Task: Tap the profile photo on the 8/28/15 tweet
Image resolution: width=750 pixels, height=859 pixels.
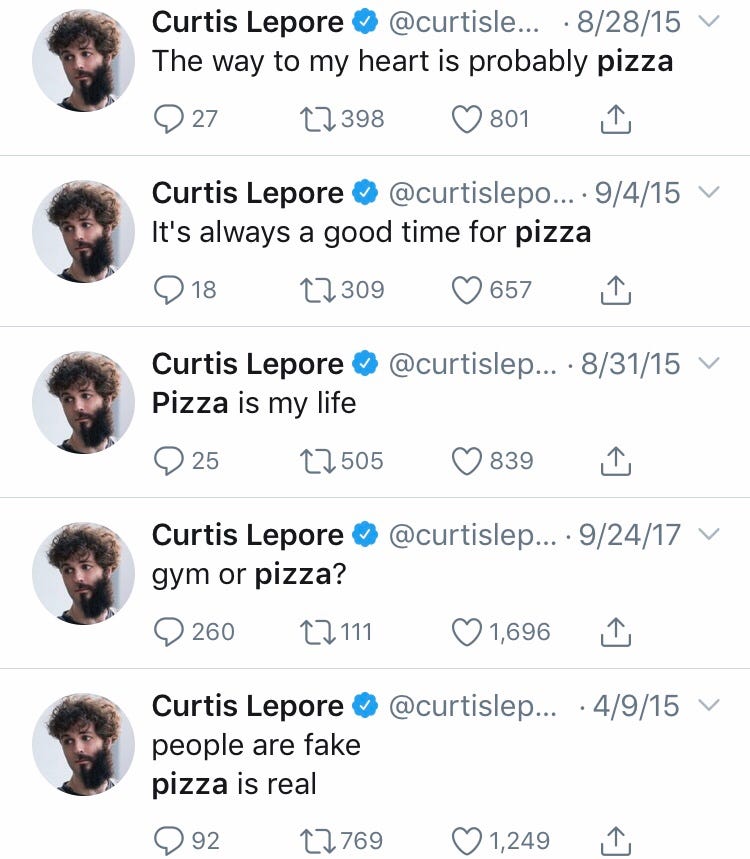Action: click(x=84, y=62)
